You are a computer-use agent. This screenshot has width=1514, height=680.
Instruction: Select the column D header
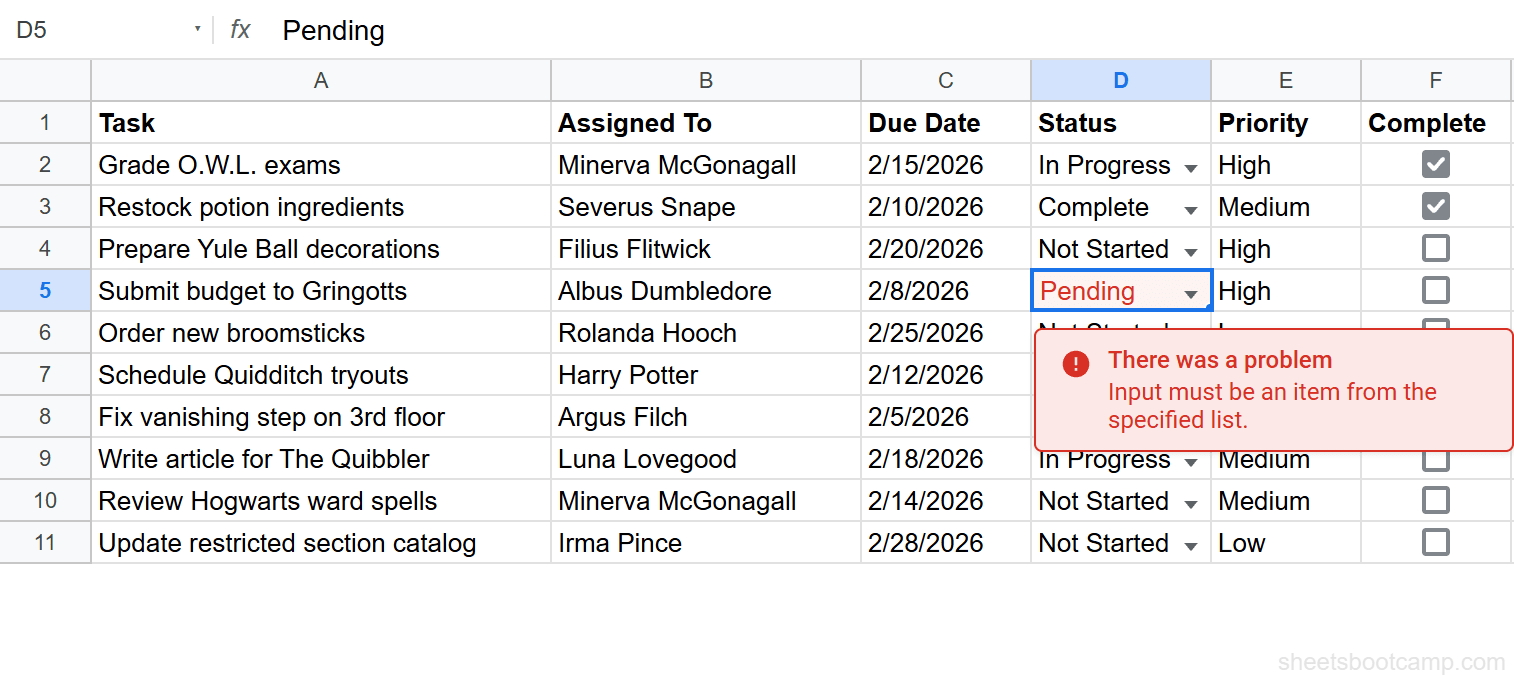pos(1120,80)
